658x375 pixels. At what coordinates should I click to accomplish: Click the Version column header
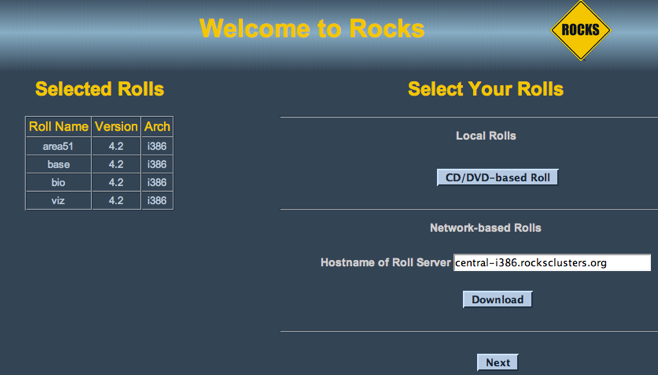click(x=116, y=127)
